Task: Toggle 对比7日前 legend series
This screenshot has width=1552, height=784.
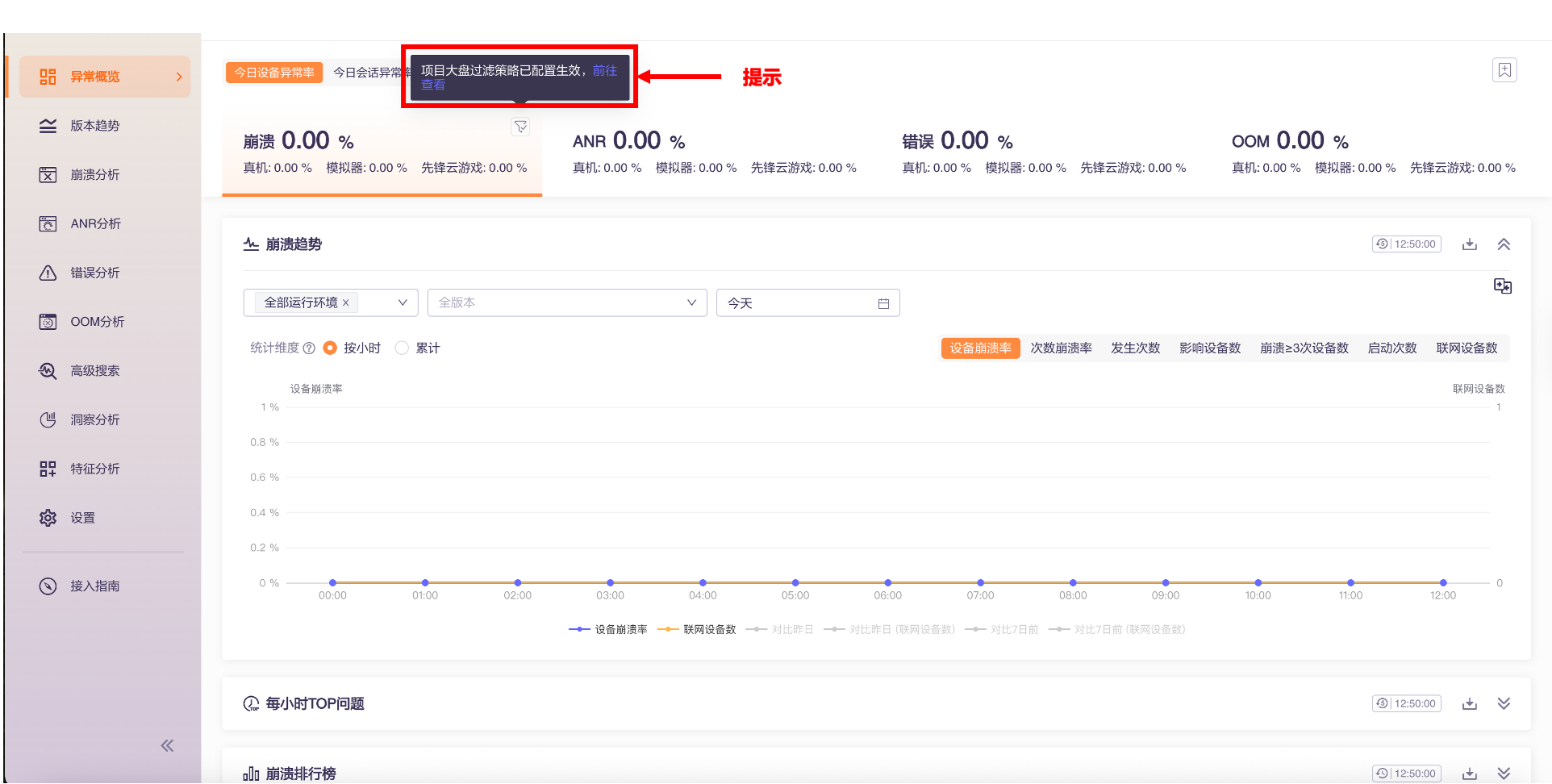Action: 1002,630
